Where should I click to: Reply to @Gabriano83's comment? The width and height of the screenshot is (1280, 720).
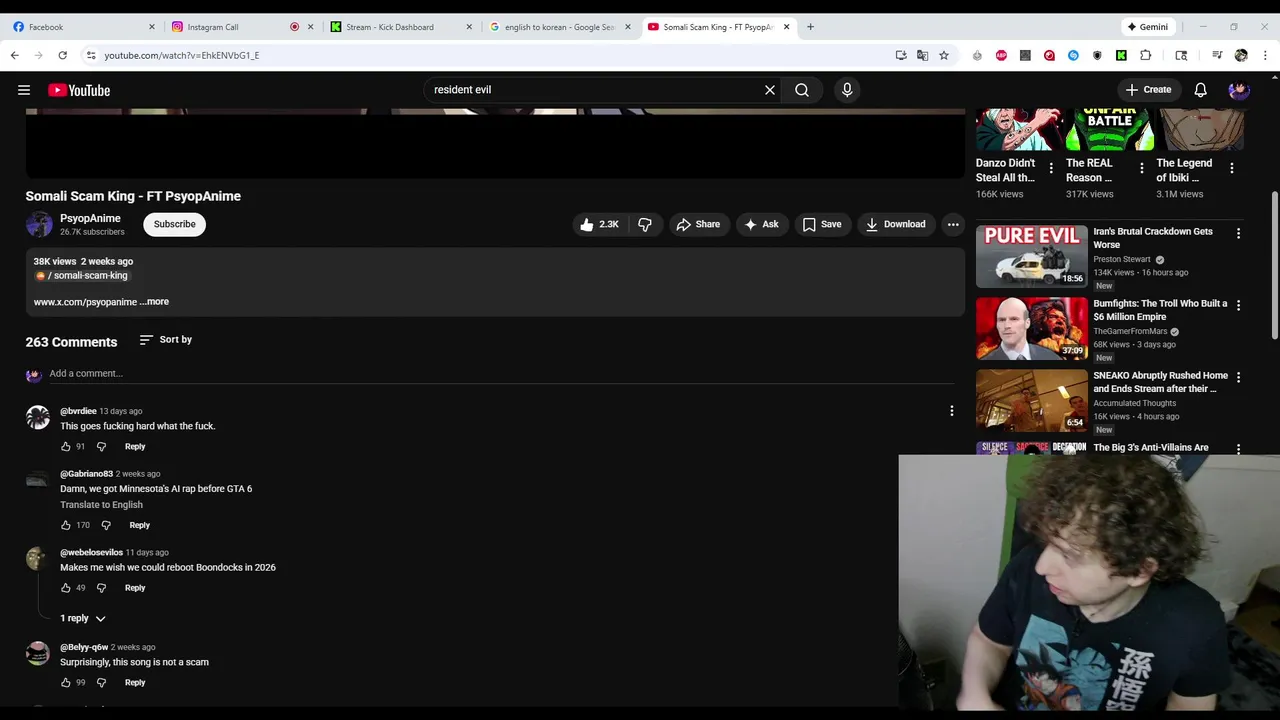pos(140,525)
